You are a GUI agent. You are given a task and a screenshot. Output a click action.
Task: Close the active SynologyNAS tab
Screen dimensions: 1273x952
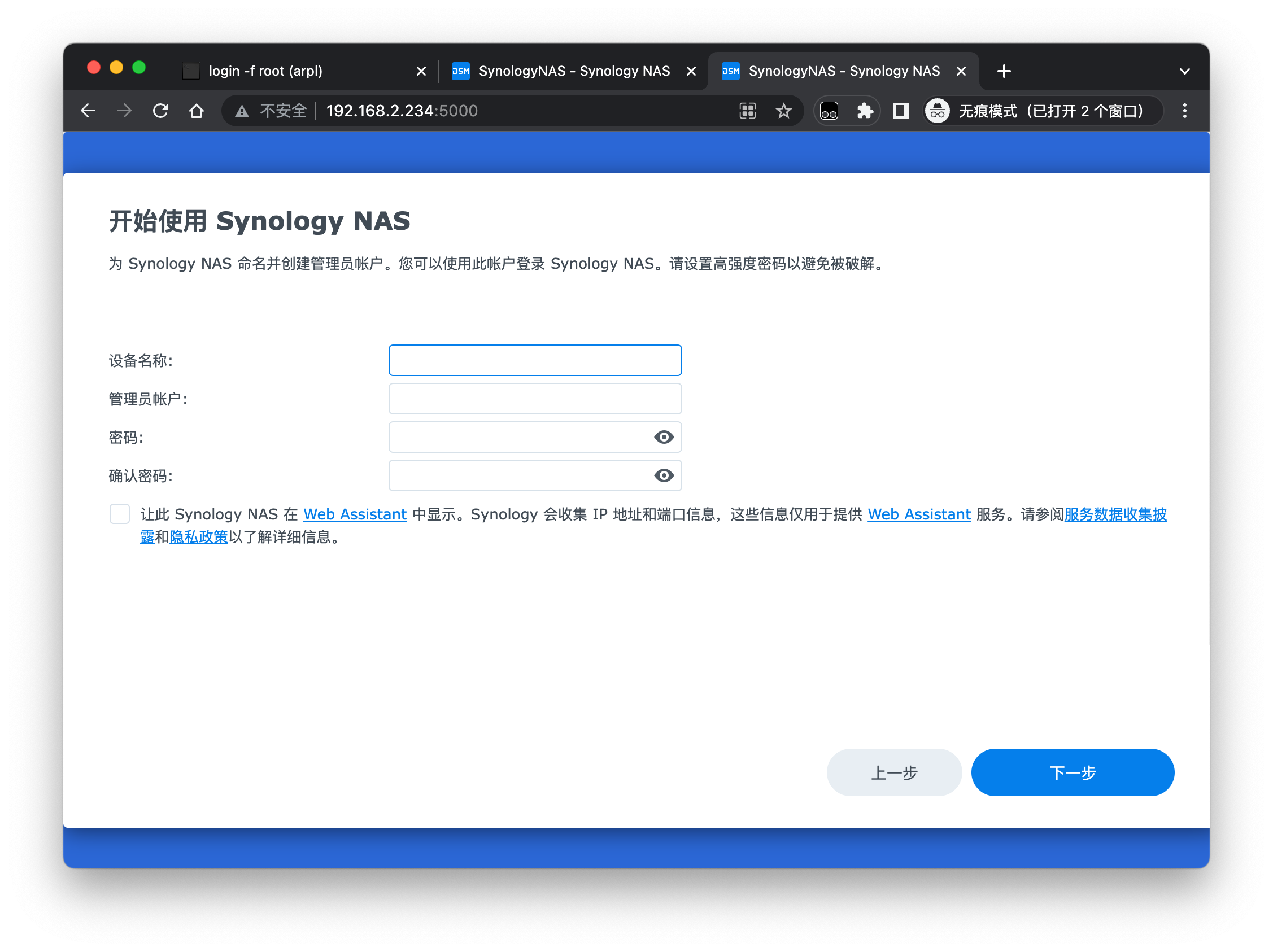[x=961, y=71]
